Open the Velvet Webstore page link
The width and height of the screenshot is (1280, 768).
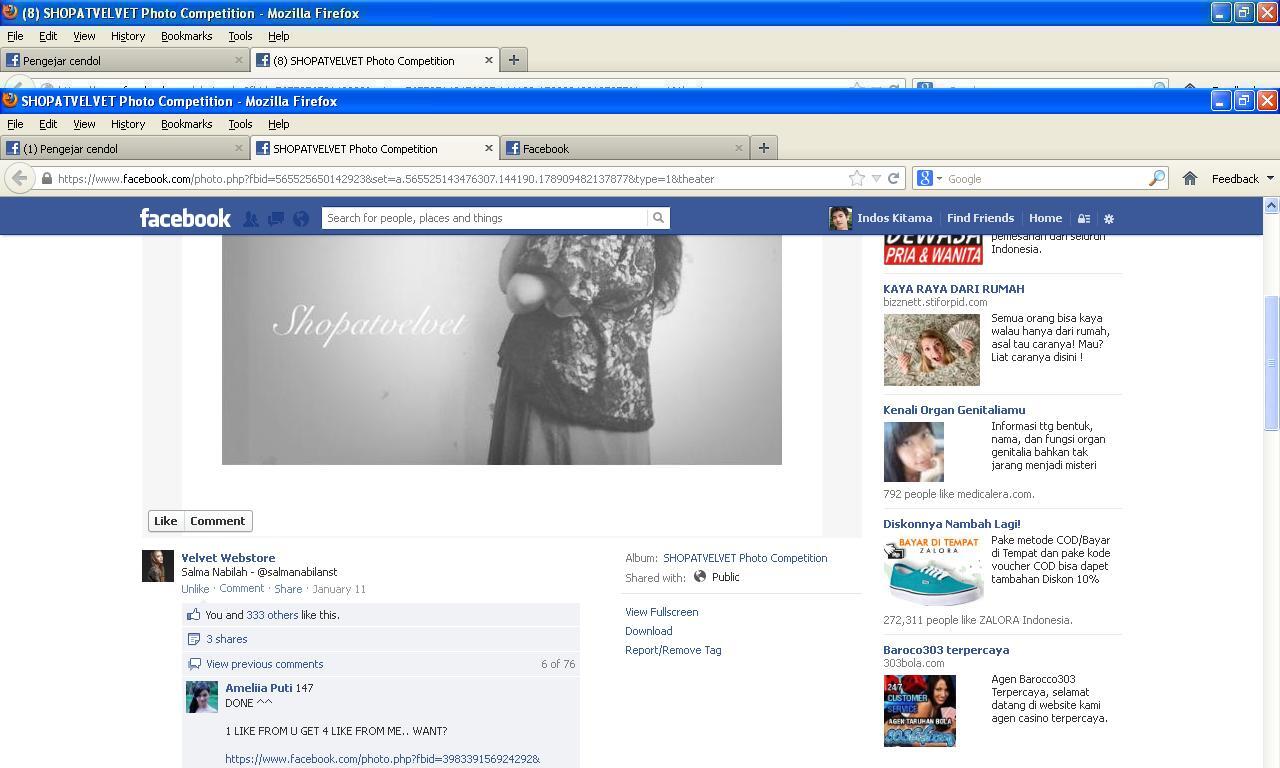[x=228, y=558]
